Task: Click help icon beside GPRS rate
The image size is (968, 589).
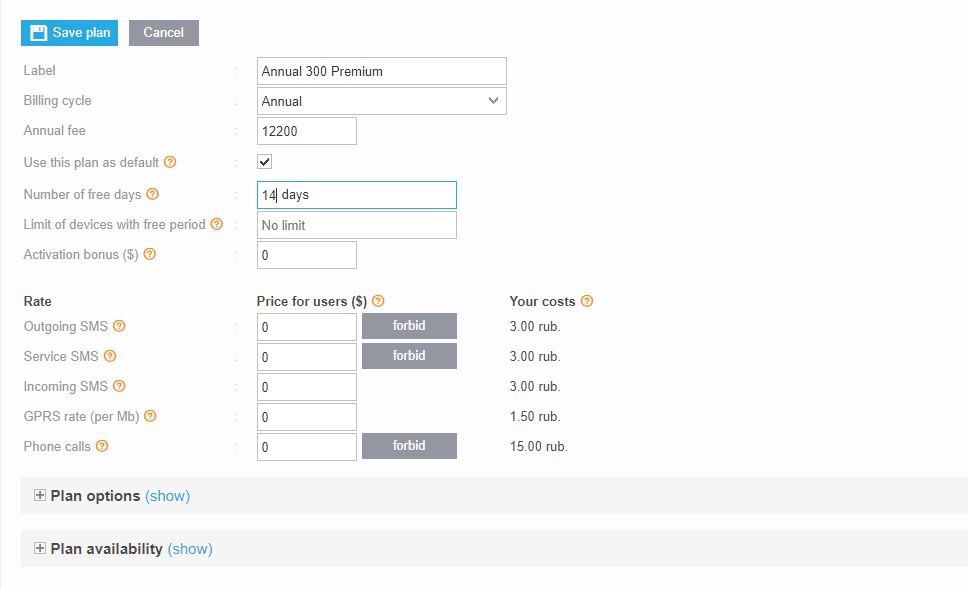Action: pyautogui.click(x=150, y=416)
